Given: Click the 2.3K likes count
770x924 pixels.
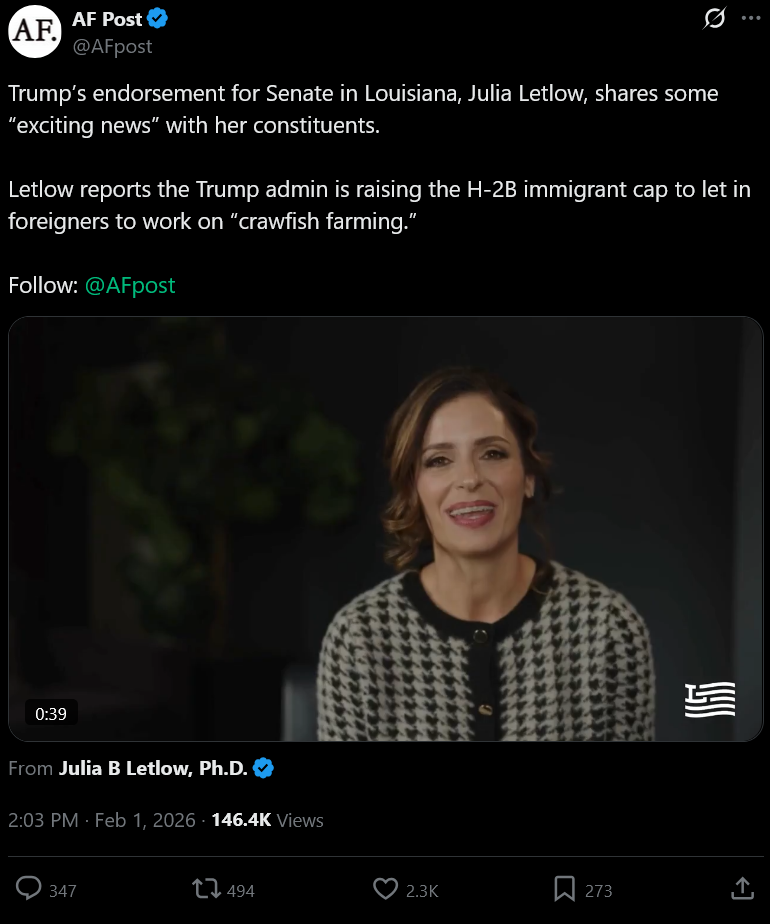Looking at the screenshot, I should click(422, 890).
